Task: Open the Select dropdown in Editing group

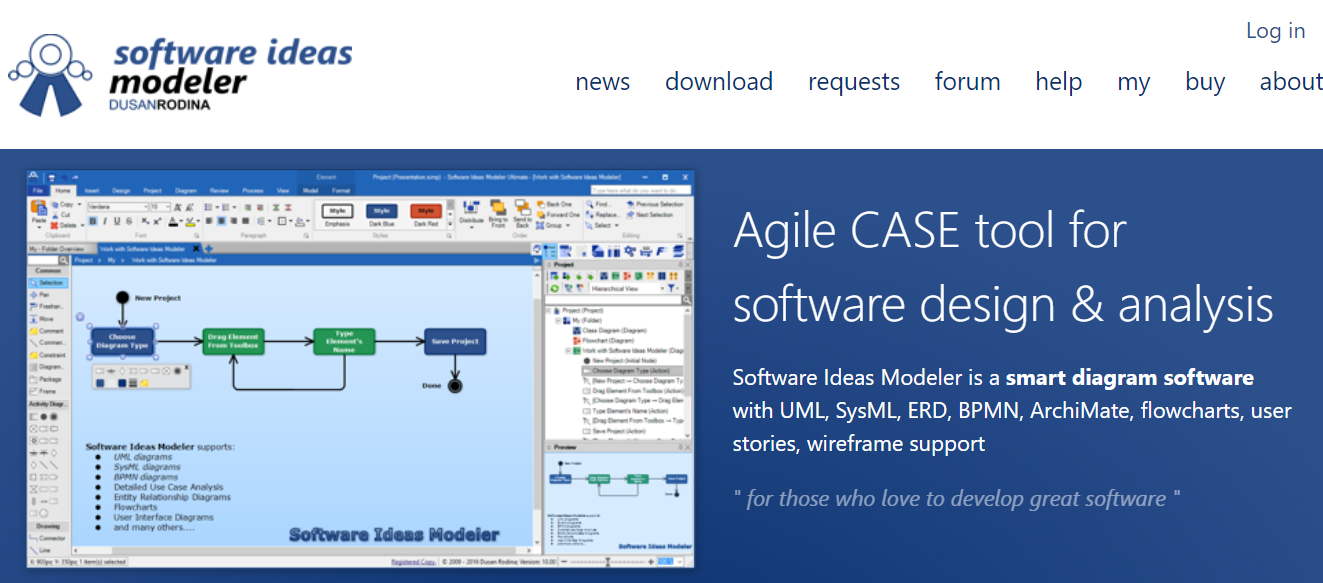Action: pyautogui.click(x=602, y=225)
